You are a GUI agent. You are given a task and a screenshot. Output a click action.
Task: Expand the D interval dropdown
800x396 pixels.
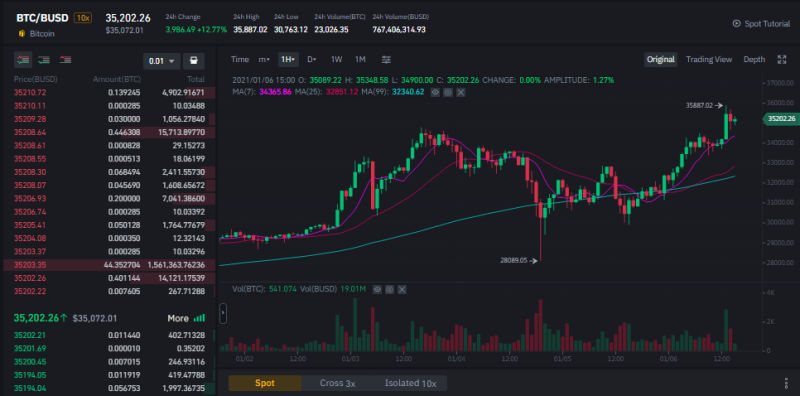(x=311, y=59)
